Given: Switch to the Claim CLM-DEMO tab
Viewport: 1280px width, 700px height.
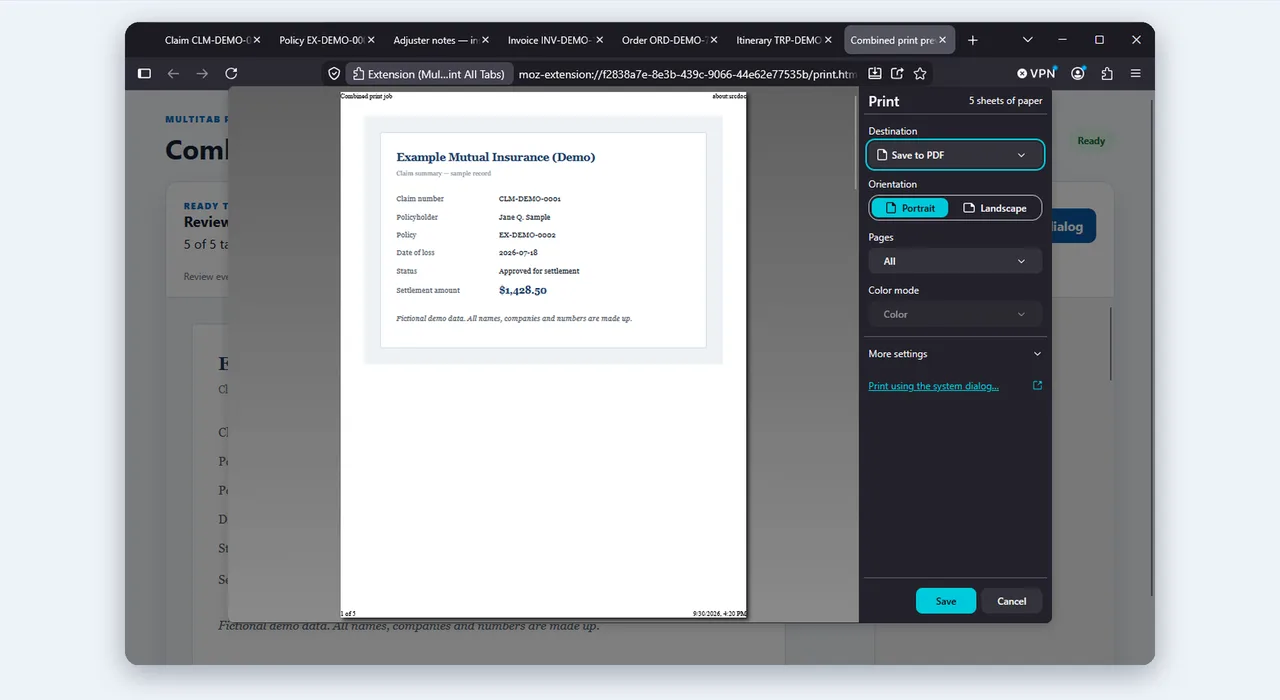Looking at the screenshot, I should coord(205,40).
